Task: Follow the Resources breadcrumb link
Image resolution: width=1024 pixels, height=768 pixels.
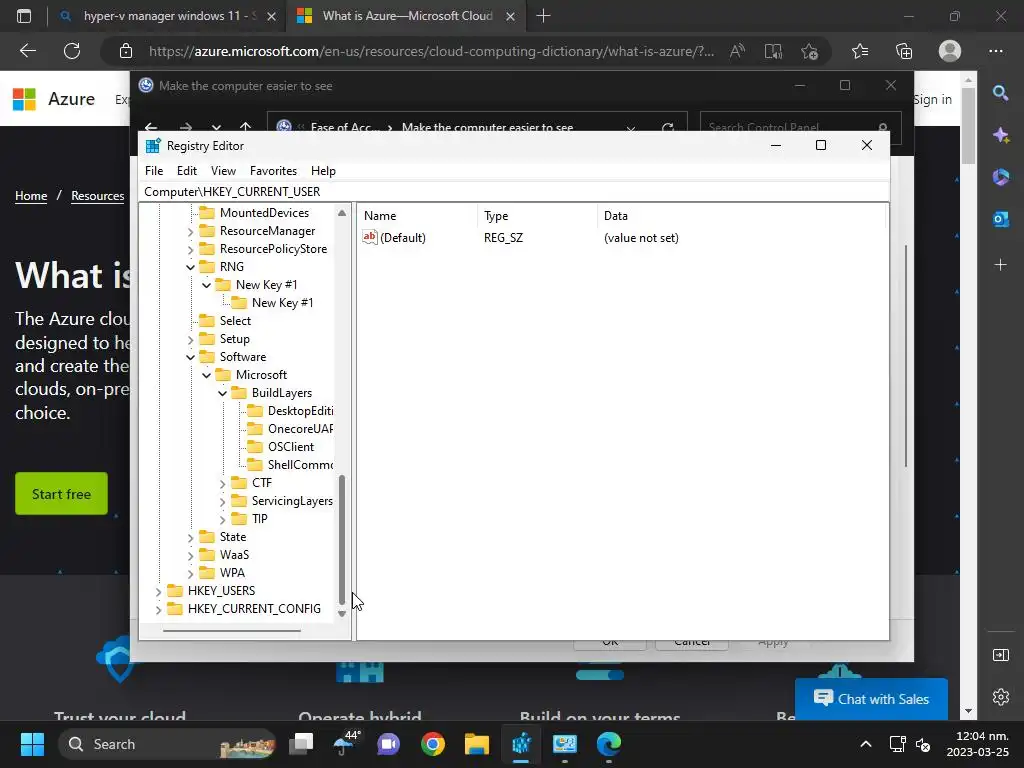Action: 97,195
